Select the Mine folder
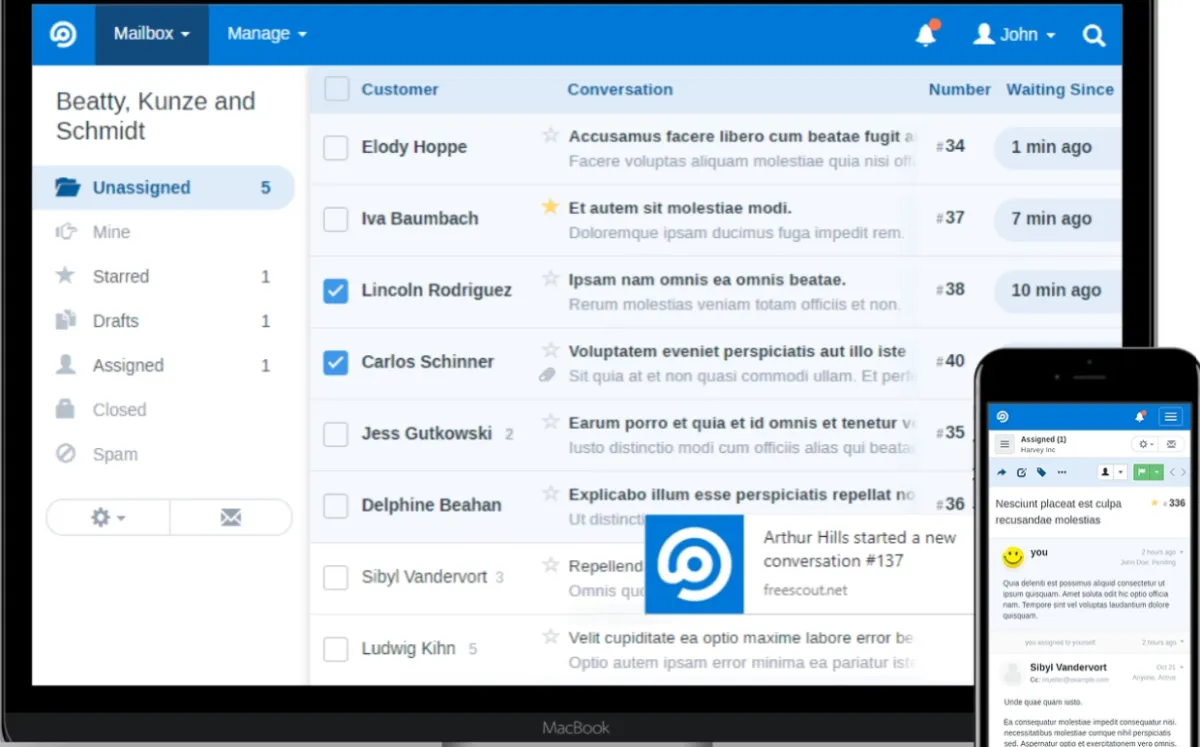 [164, 232]
